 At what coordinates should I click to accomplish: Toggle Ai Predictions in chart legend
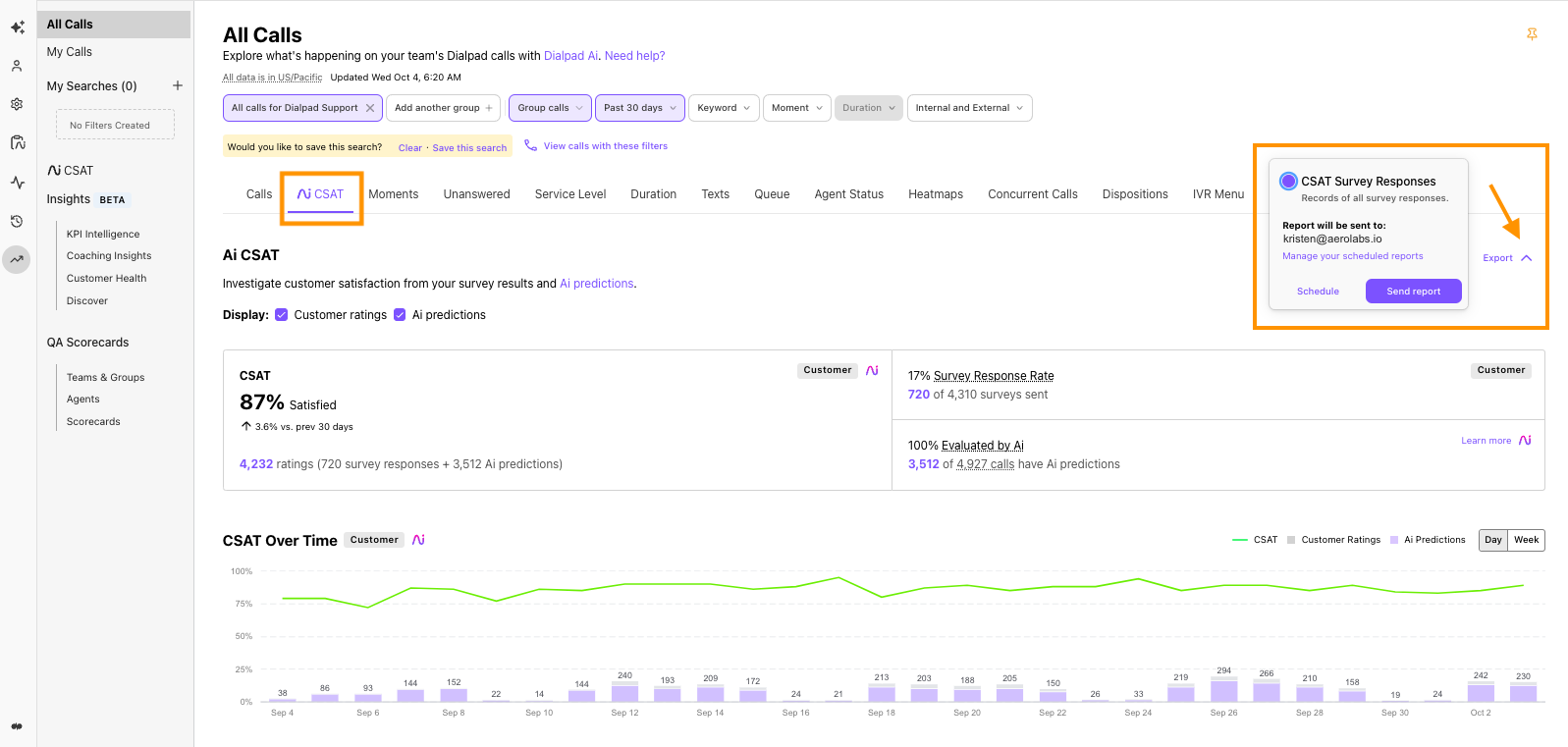click(x=1428, y=540)
